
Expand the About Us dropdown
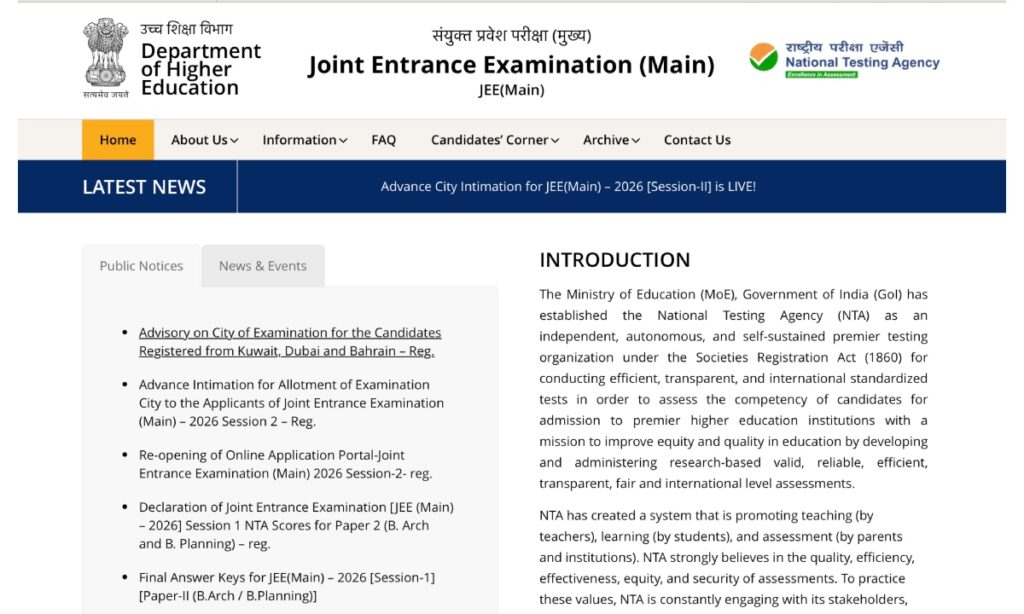pyautogui.click(x=202, y=140)
